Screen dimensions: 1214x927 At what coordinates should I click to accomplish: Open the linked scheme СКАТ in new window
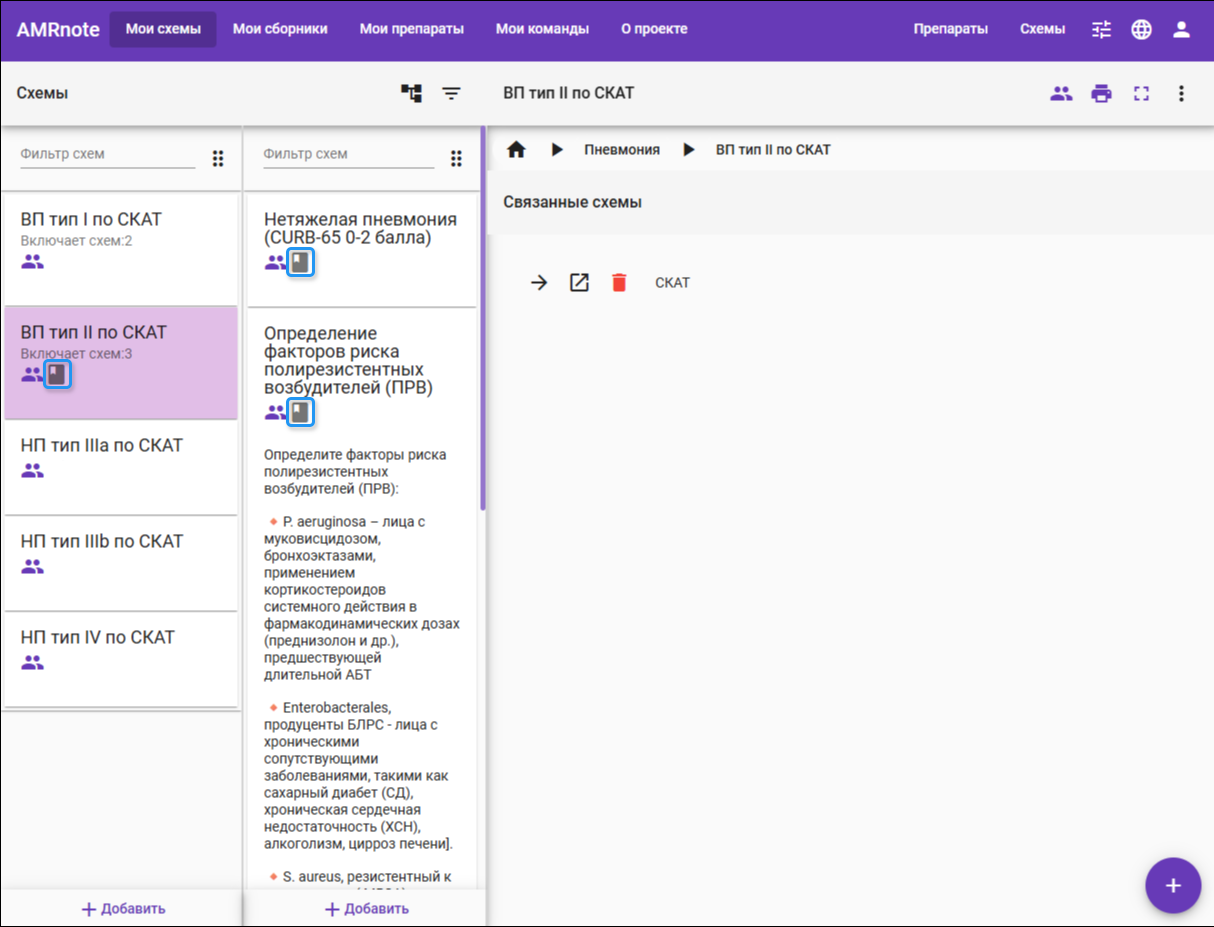click(x=579, y=283)
